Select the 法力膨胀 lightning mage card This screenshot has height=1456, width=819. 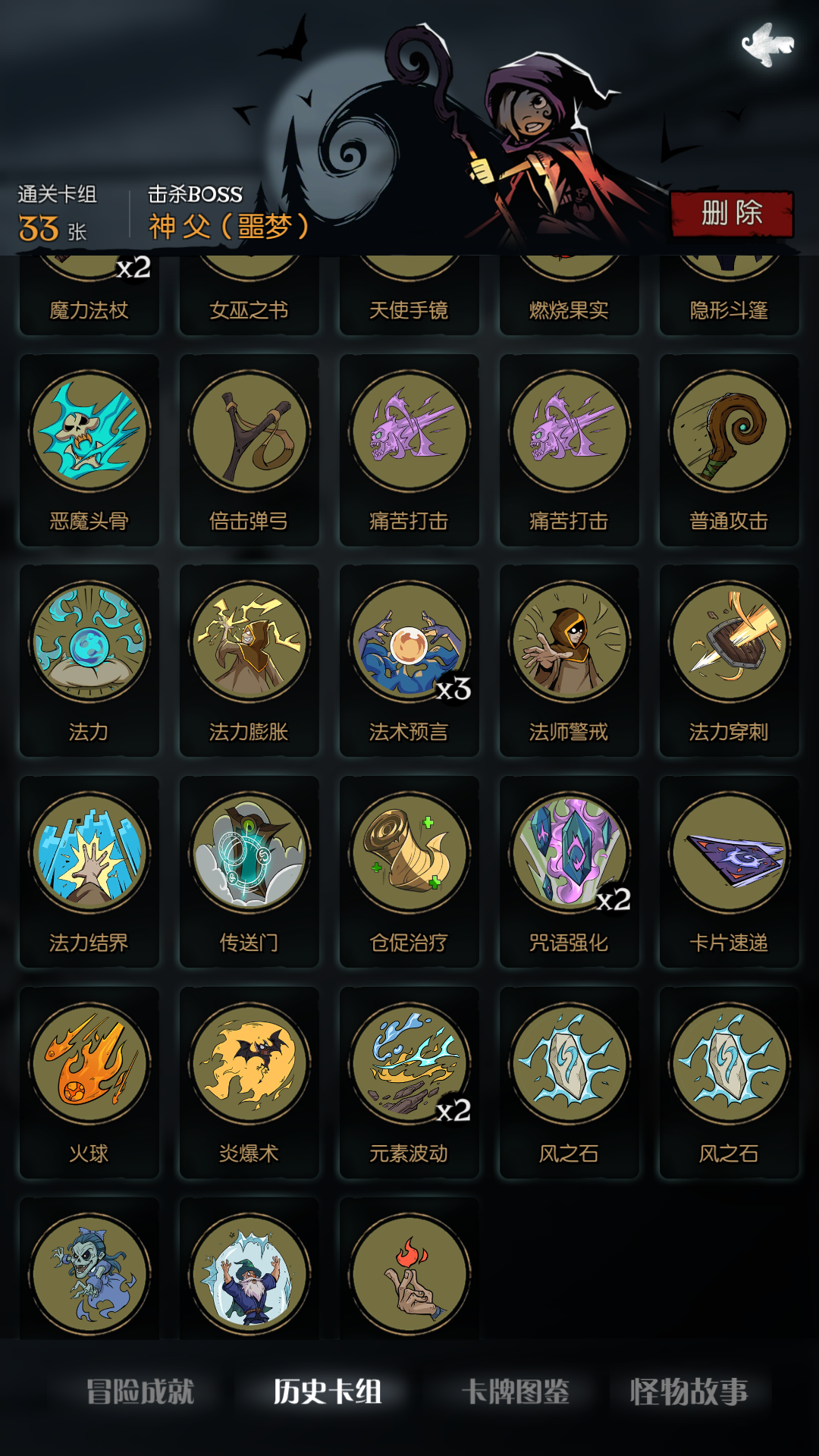pyautogui.click(x=249, y=661)
